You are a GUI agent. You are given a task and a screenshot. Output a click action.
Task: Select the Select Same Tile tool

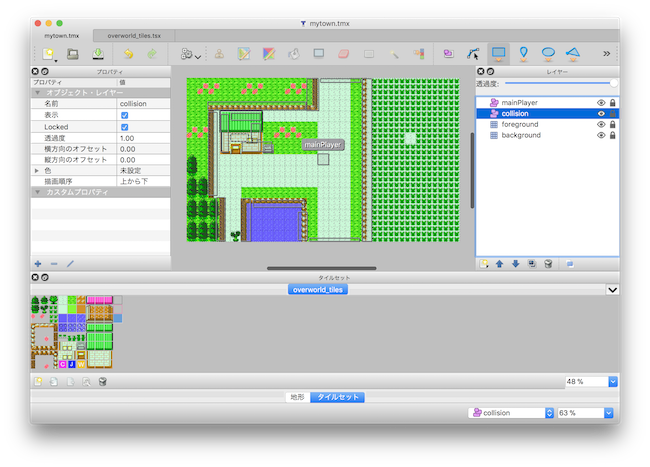419,54
